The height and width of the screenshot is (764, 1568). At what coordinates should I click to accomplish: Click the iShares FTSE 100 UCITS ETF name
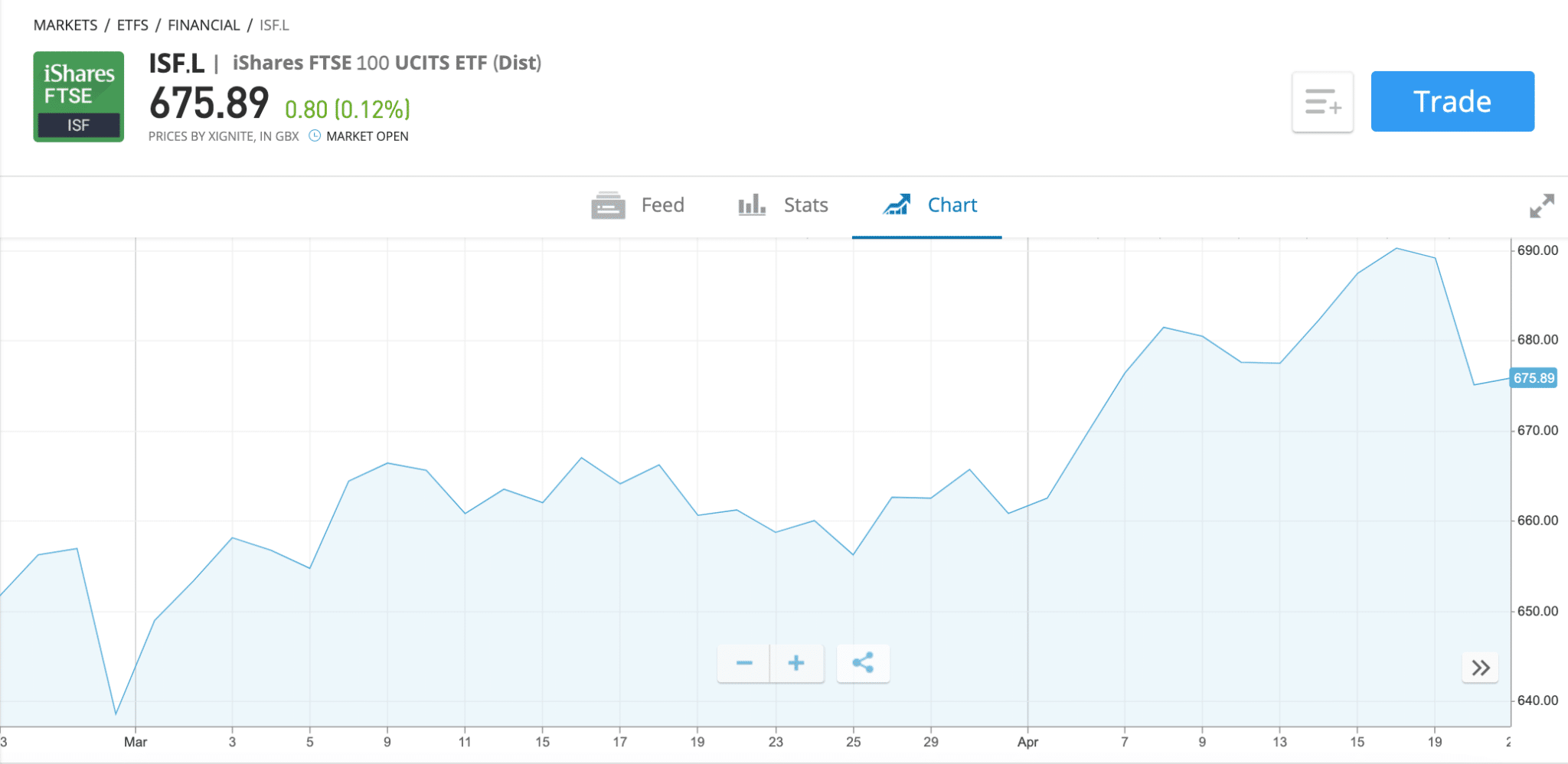pos(387,63)
